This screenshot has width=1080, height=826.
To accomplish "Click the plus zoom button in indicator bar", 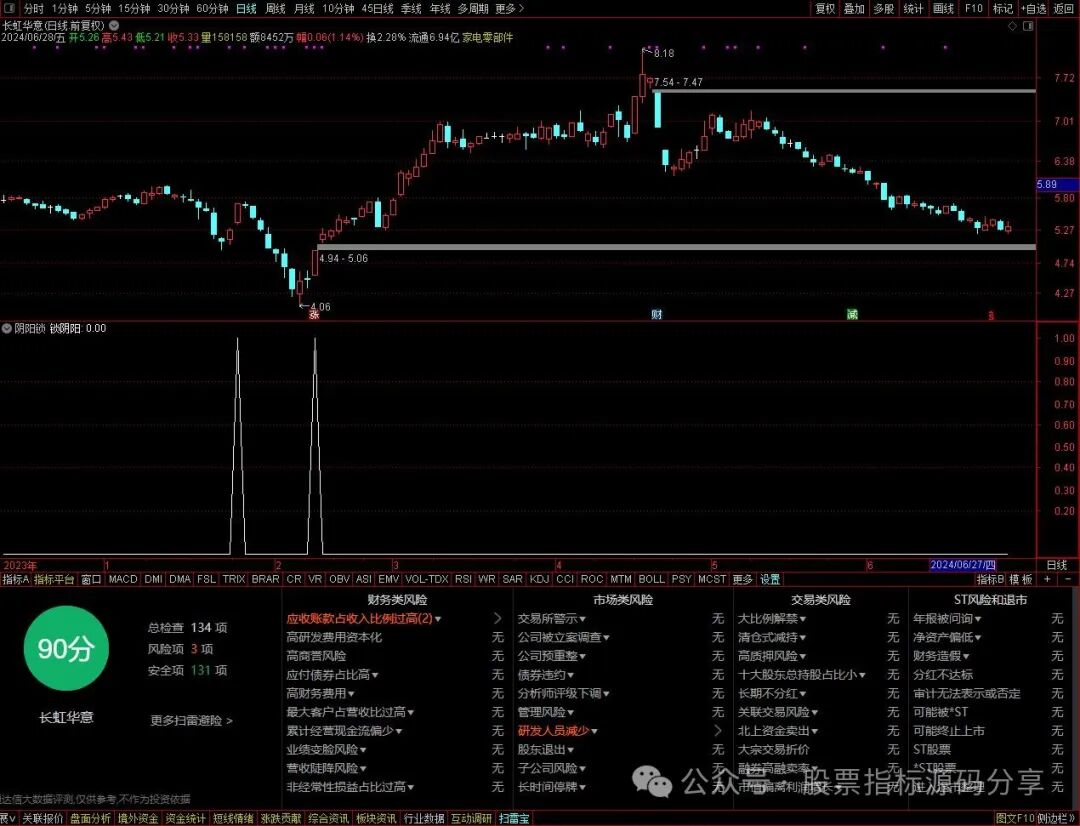I will (x=1047, y=579).
